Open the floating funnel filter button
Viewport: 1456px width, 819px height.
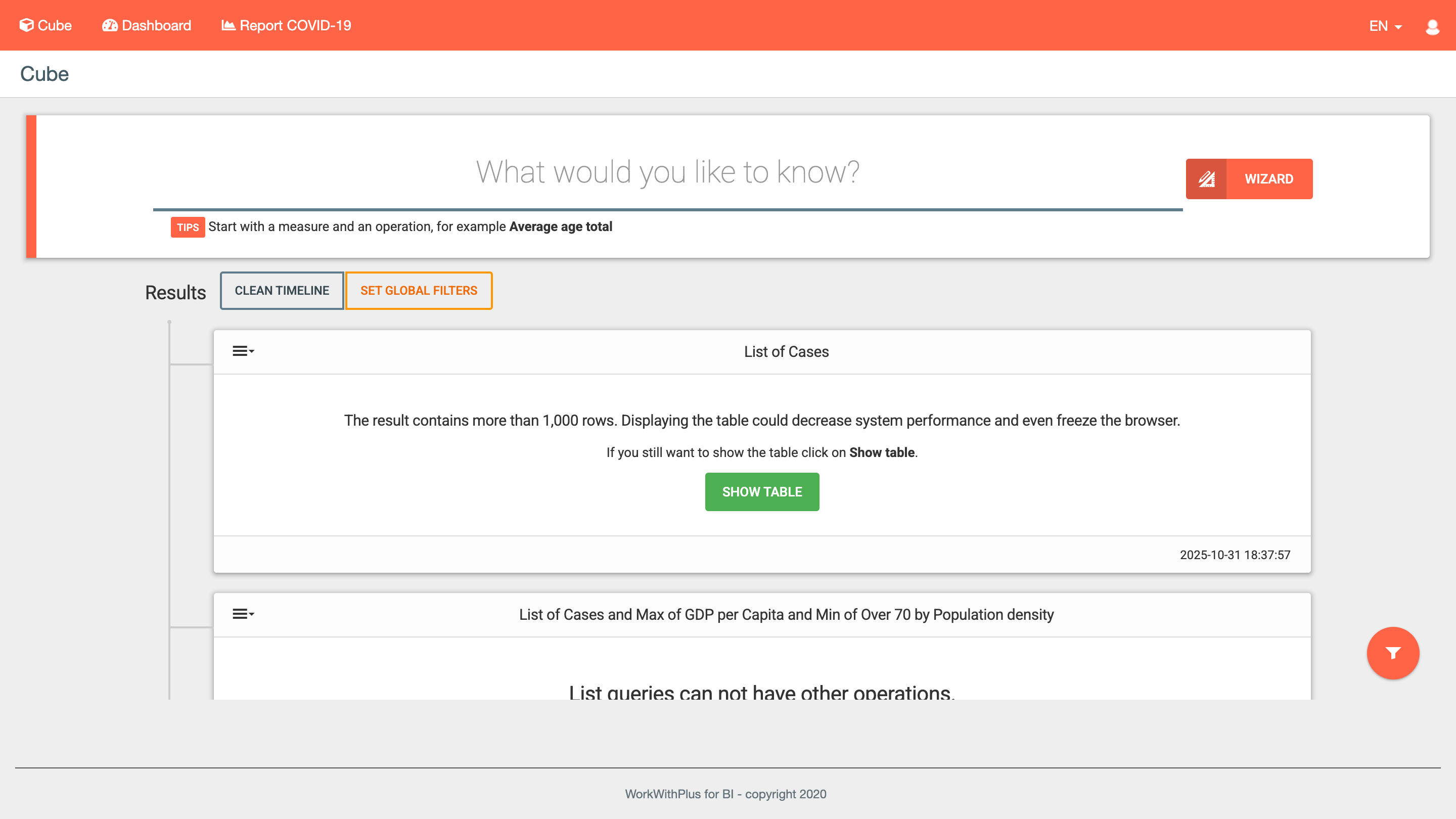[1392, 653]
